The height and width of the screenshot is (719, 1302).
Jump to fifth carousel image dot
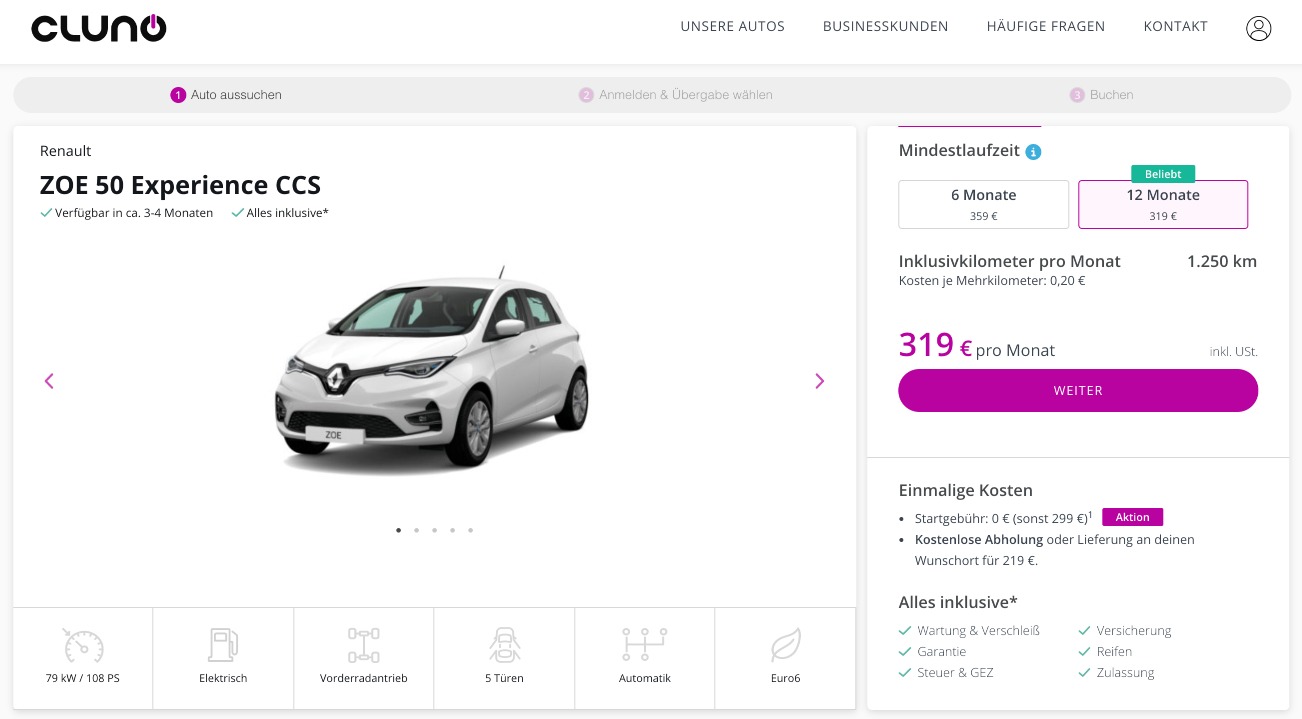(471, 530)
